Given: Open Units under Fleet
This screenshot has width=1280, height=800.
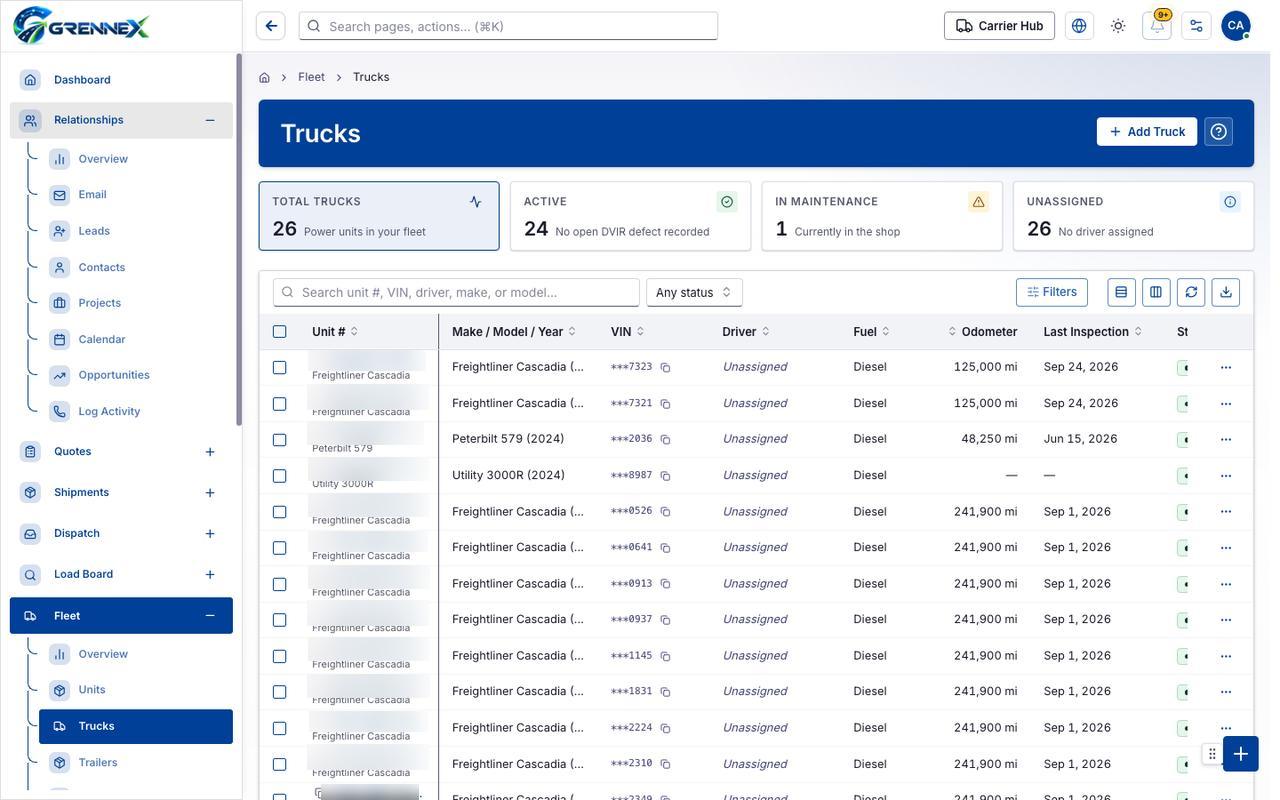Looking at the screenshot, I should tap(136, 690).
